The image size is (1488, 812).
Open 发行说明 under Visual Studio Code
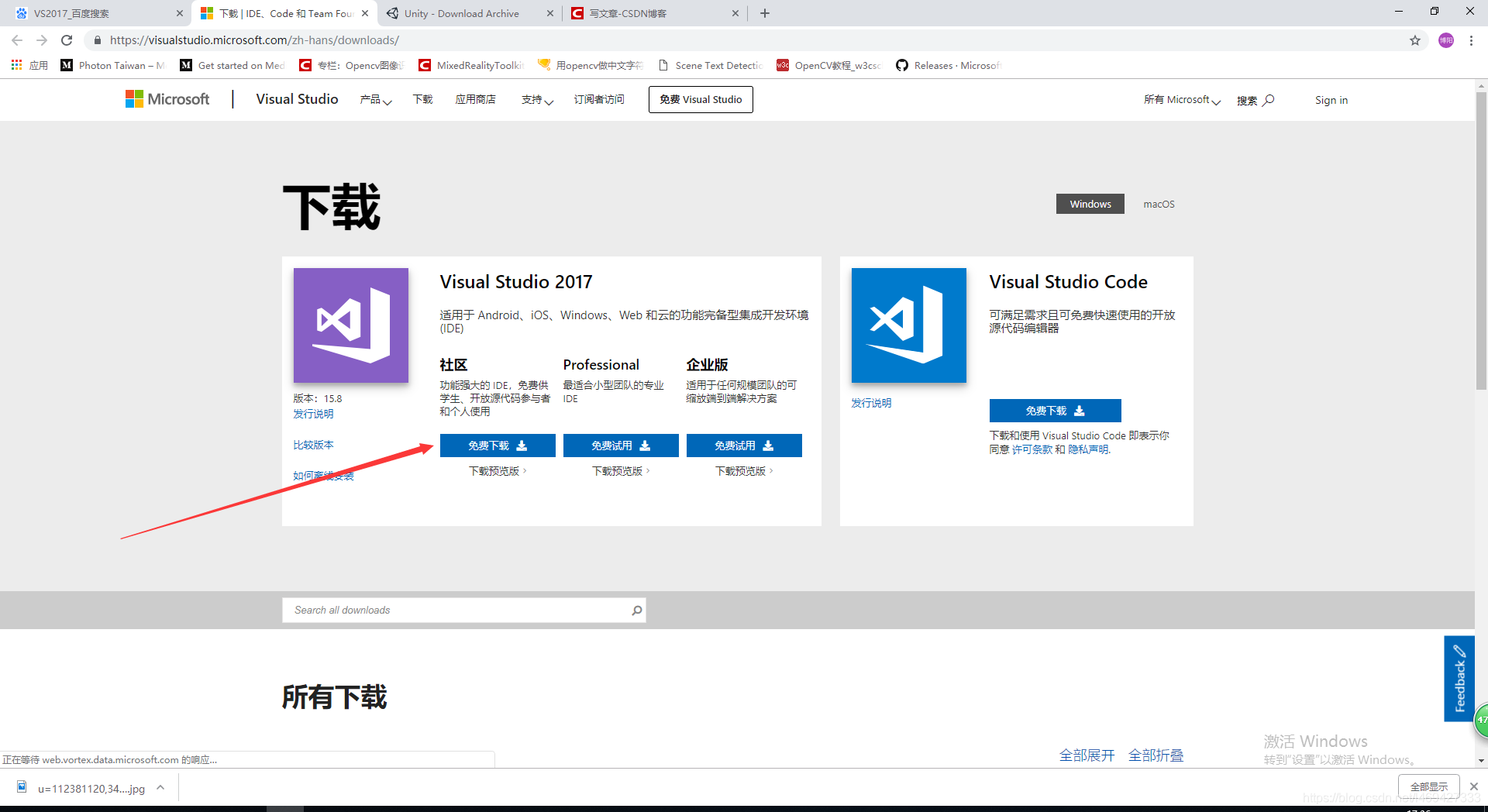[x=871, y=403]
